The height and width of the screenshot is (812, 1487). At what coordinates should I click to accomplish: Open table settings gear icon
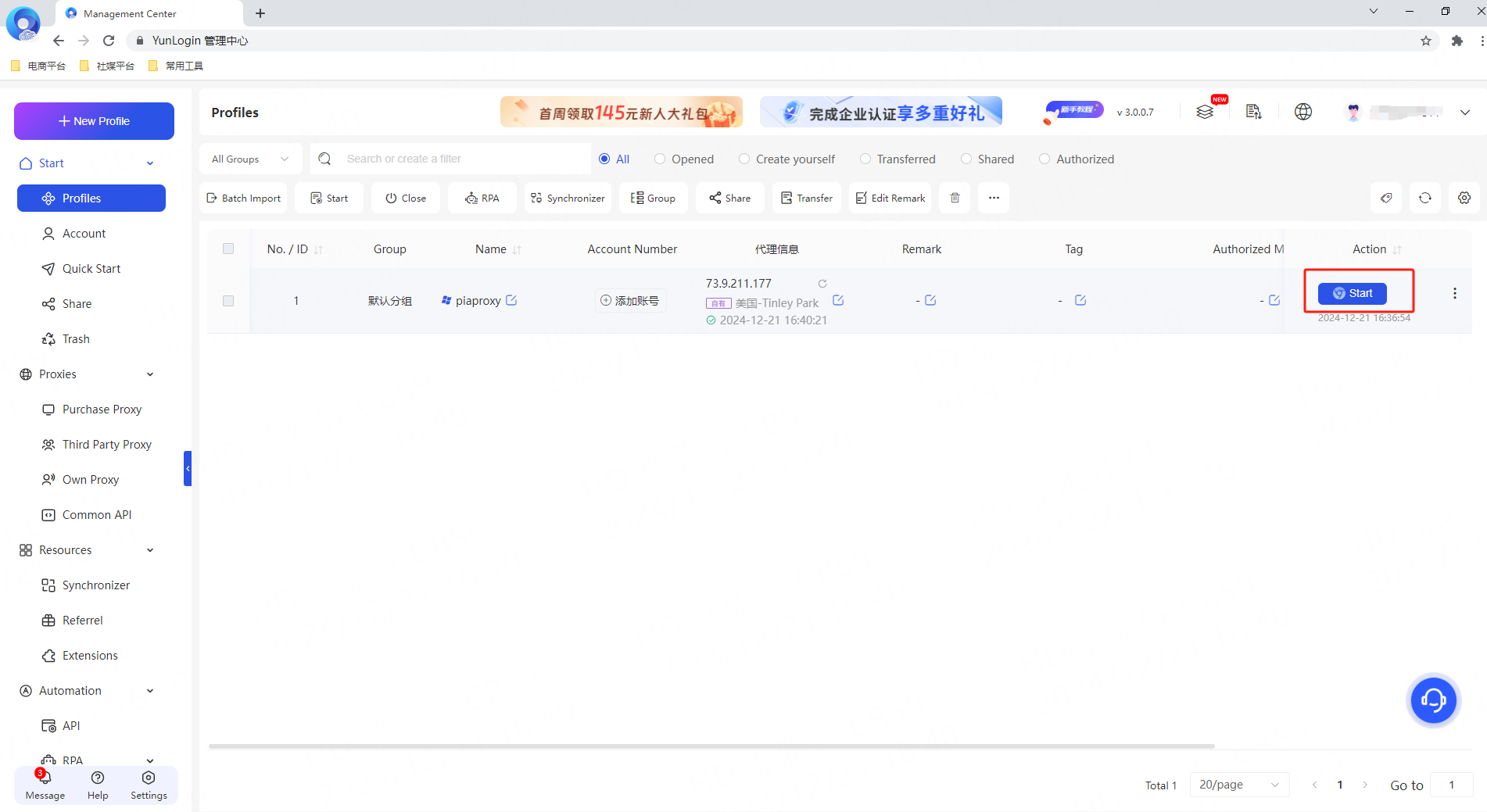1464,199
